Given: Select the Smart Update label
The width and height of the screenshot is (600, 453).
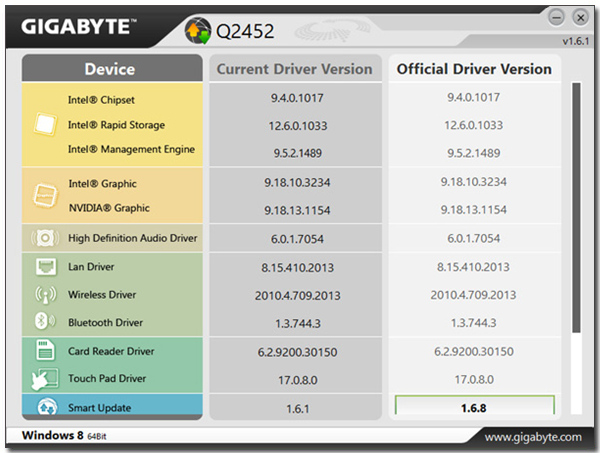Looking at the screenshot, I should coord(99,408).
